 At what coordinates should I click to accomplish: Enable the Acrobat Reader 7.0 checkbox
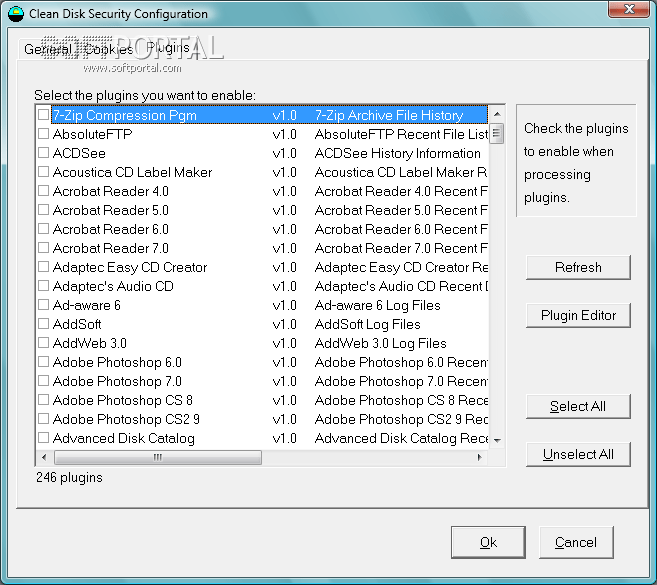pos(44,248)
